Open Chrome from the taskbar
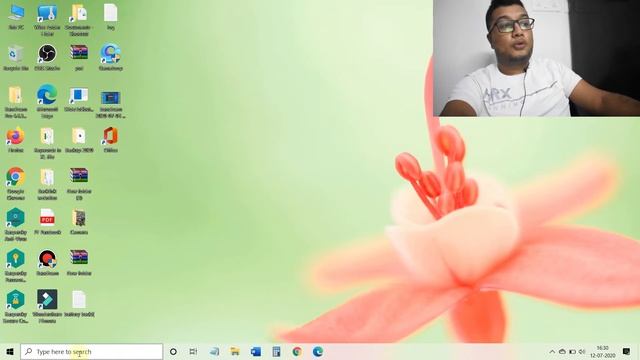Viewport: 640px width, 360px height. (x=297, y=351)
